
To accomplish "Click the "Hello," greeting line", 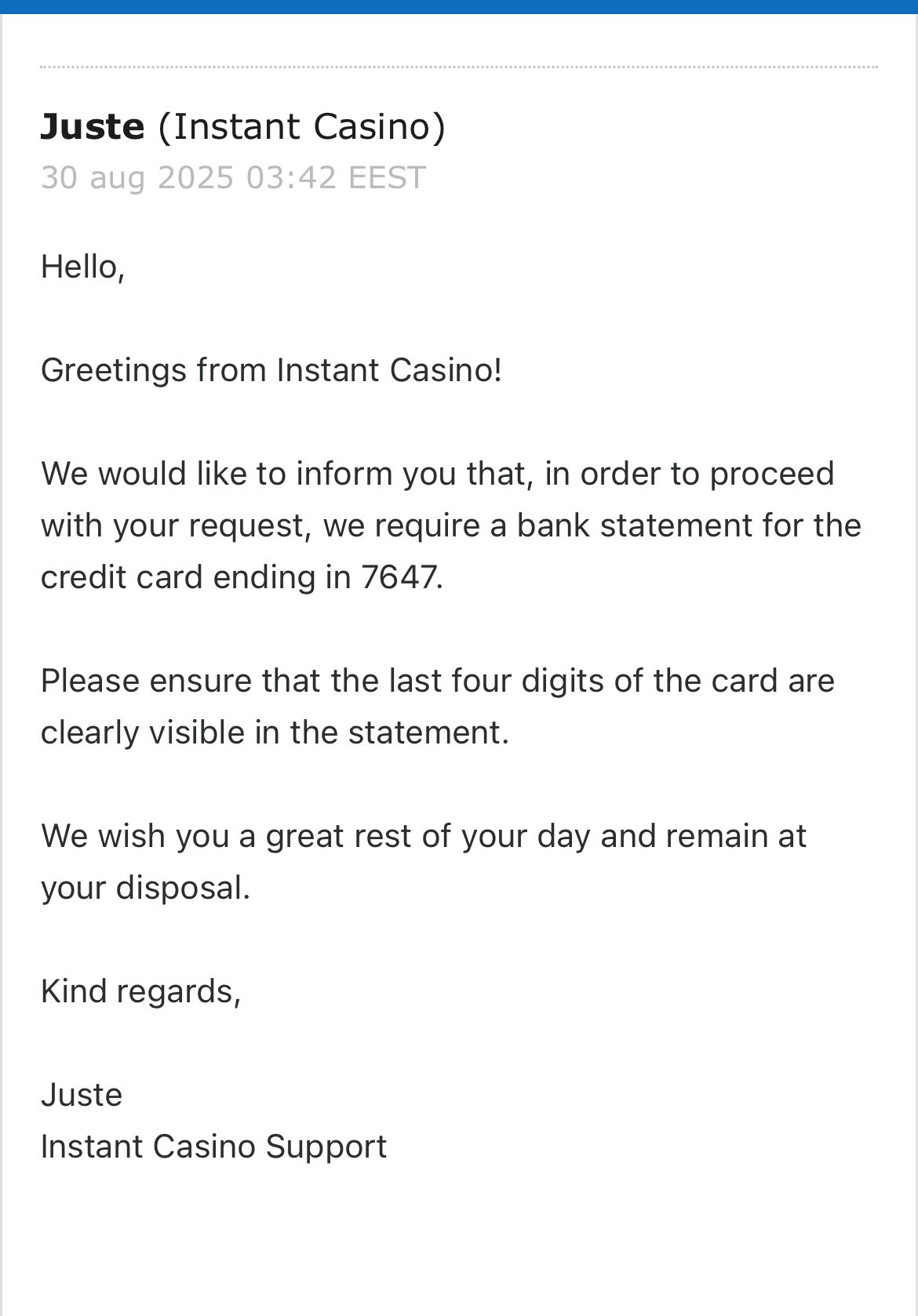I will [82, 267].
